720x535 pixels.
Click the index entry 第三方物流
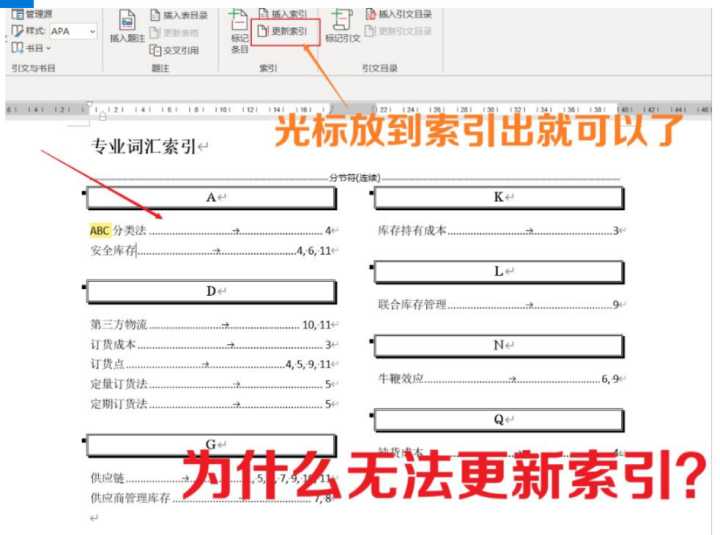119,325
